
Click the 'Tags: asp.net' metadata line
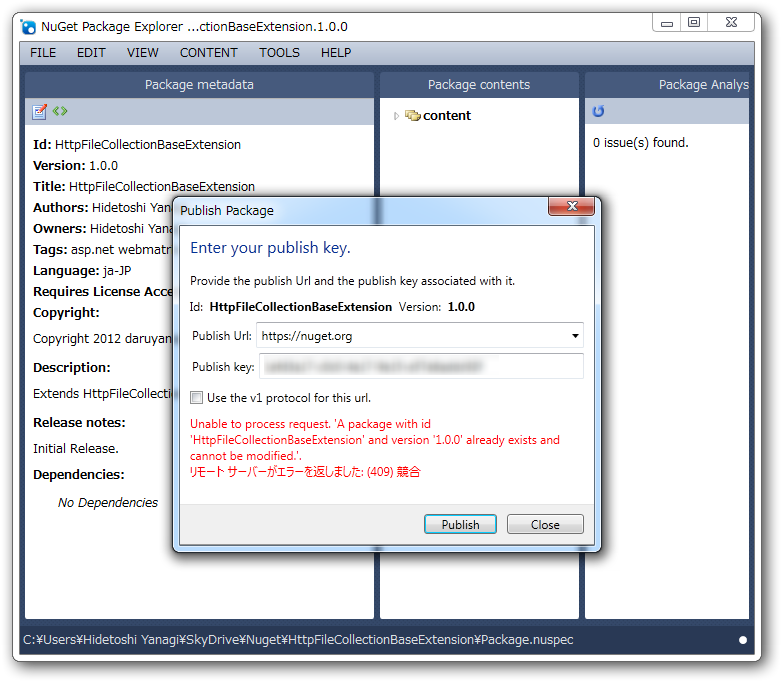click(102, 250)
